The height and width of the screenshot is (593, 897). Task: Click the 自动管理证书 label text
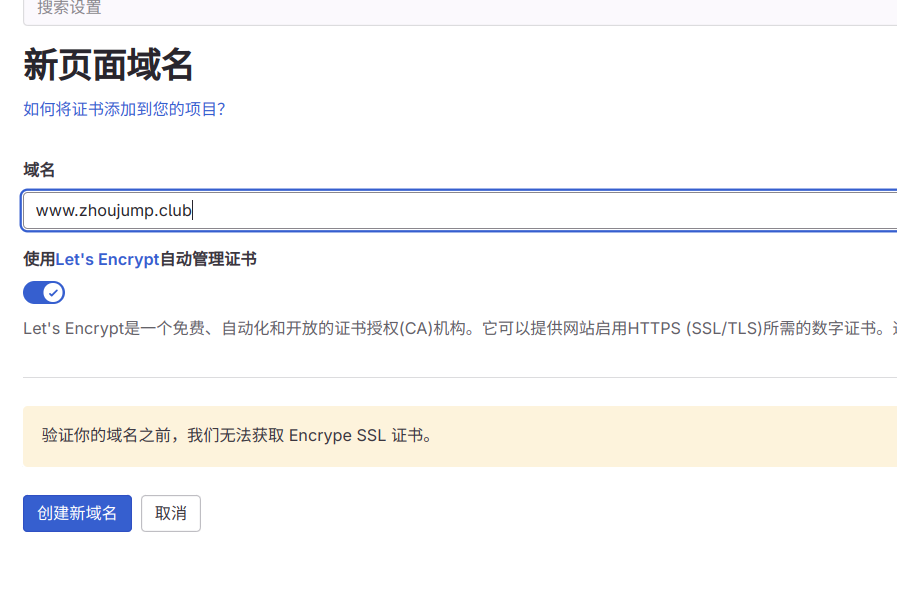pos(208,259)
